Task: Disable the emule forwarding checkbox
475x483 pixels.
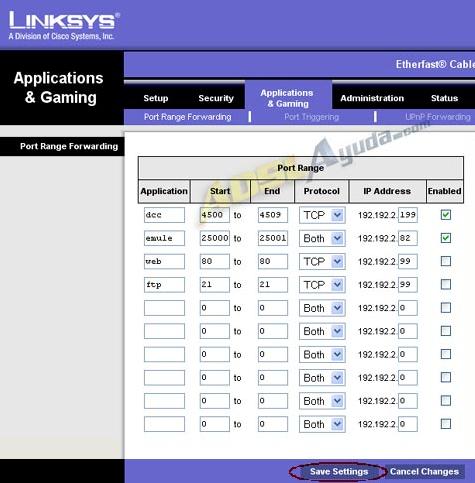Action: (x=446, y=238)
